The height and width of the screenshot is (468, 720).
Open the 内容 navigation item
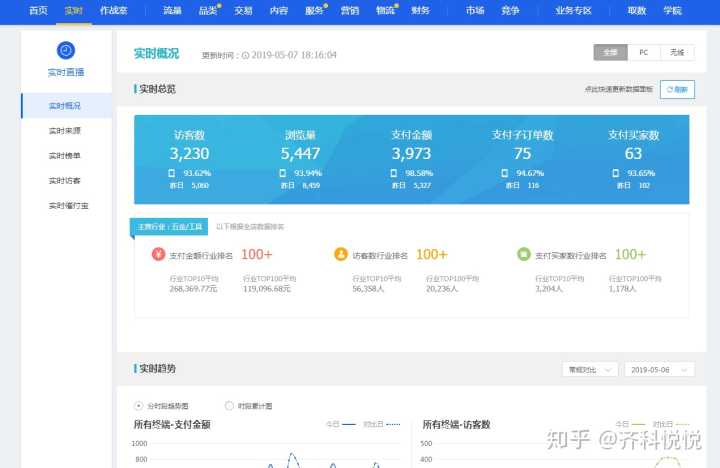(279, 11)
